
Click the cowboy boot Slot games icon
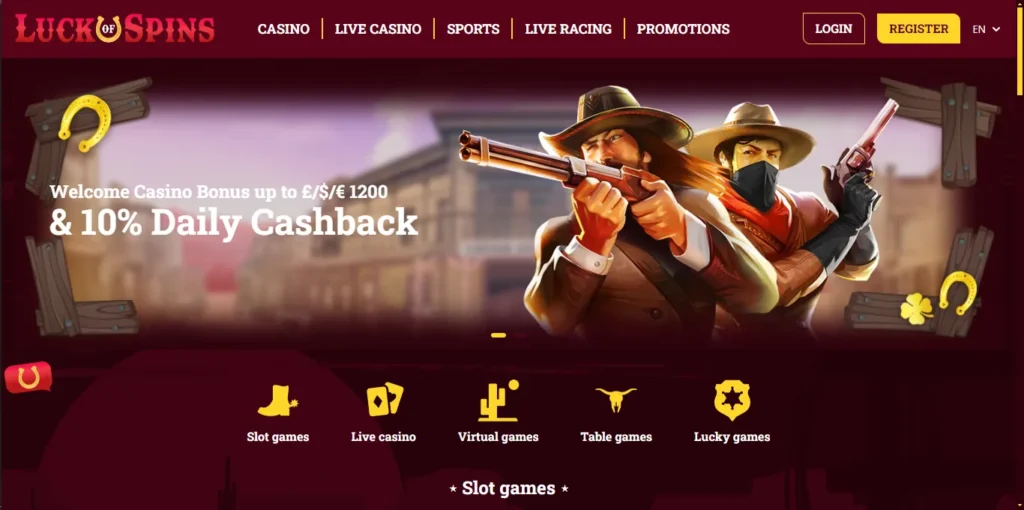tap(278, 400)
